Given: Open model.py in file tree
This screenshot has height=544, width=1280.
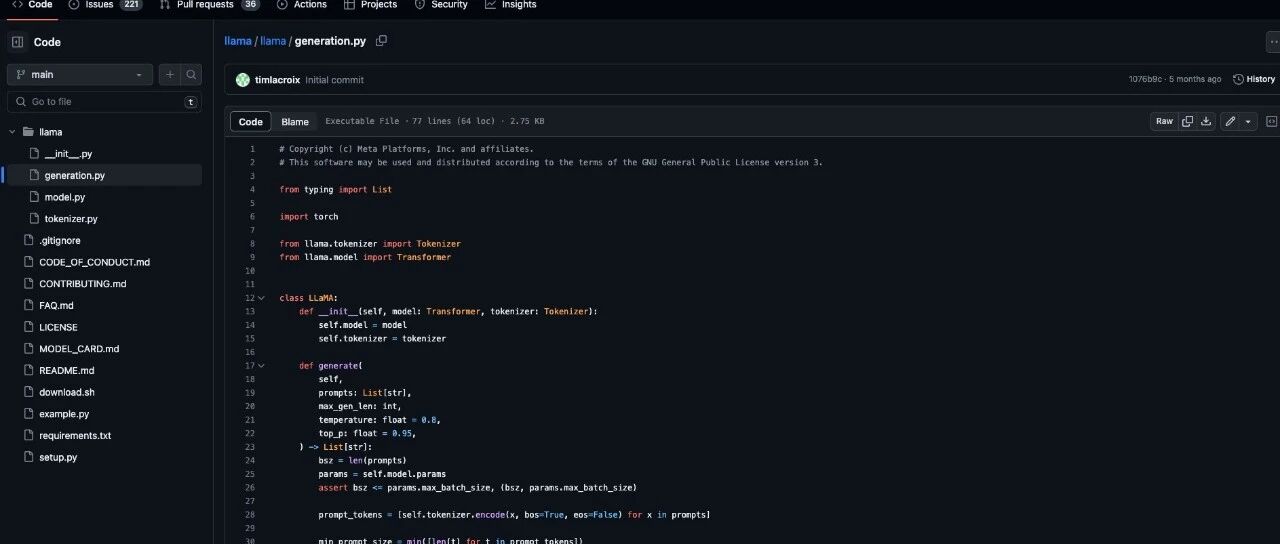Looking at the screenshot, I should pos(65,197).
